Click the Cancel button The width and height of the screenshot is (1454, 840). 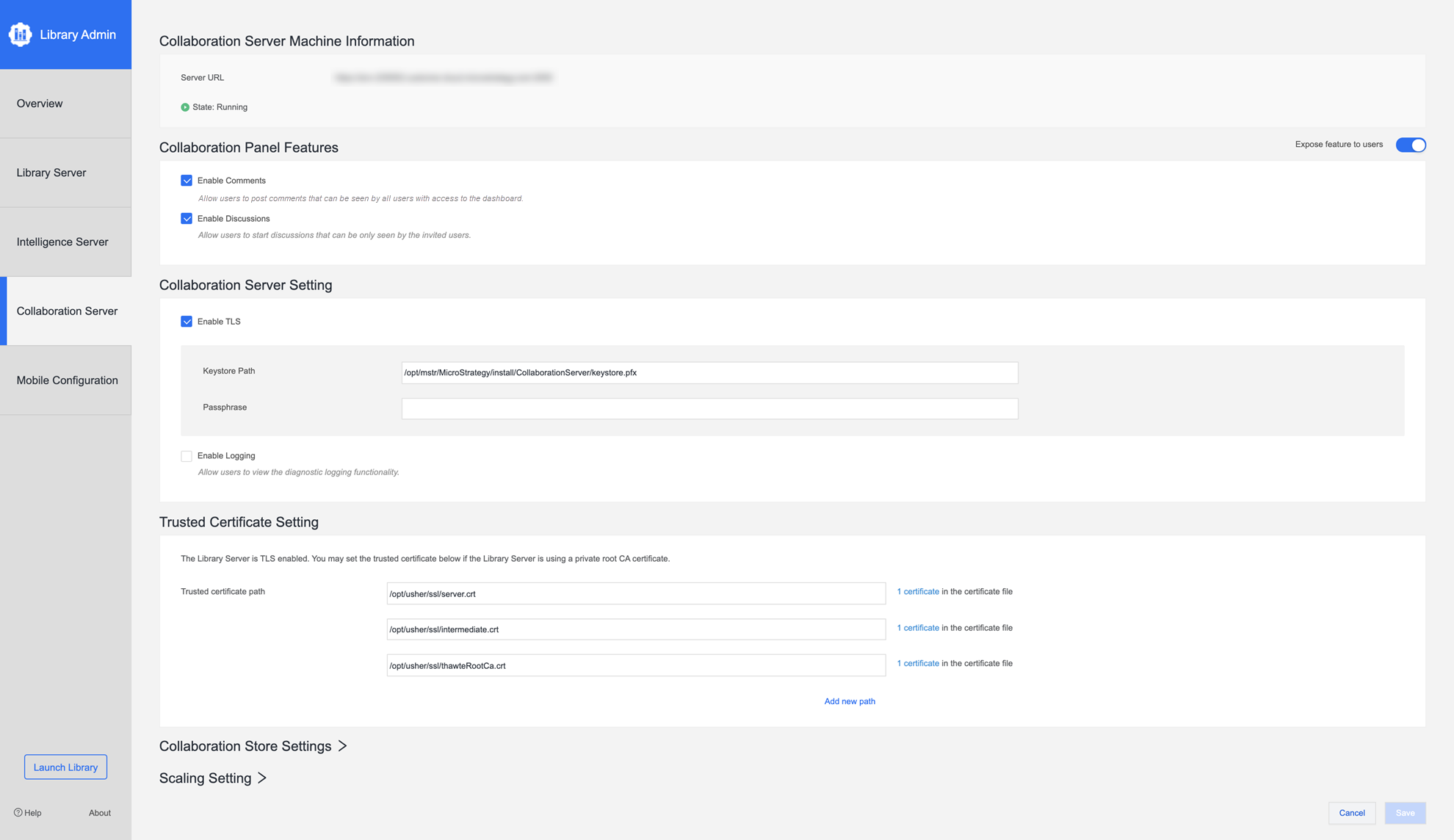pos(1351,813)
